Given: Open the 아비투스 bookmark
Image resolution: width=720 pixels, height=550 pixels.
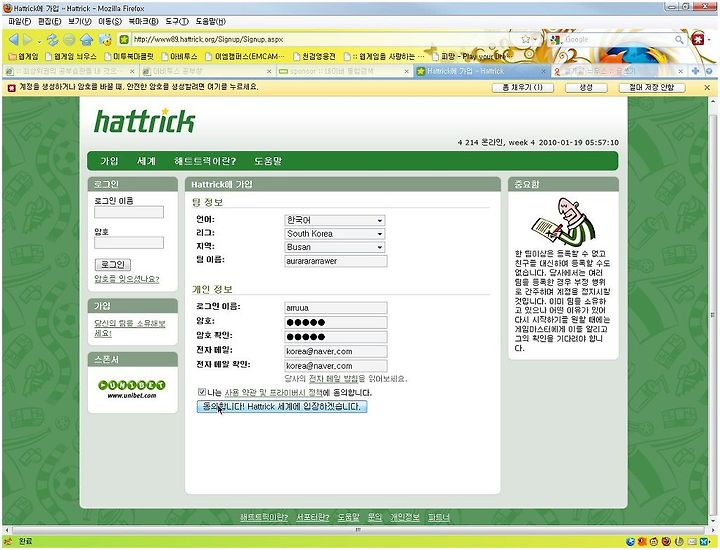Looking at the screenshot, I should click(x=180, y=56).
